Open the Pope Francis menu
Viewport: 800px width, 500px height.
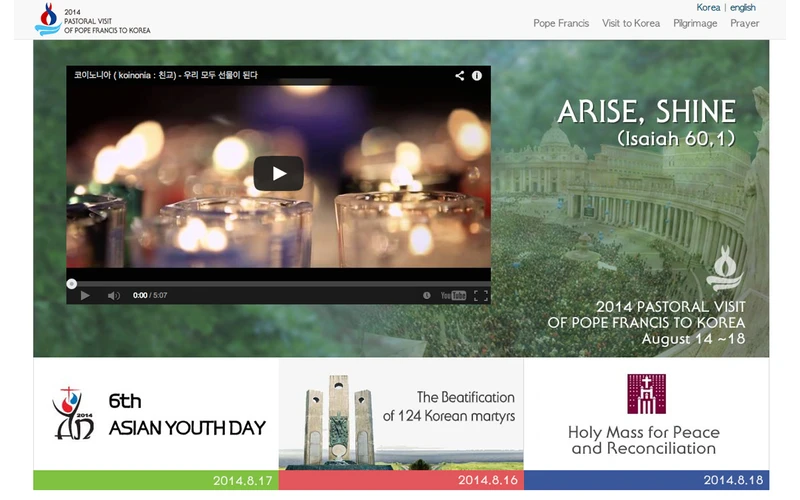pos(561,23)
